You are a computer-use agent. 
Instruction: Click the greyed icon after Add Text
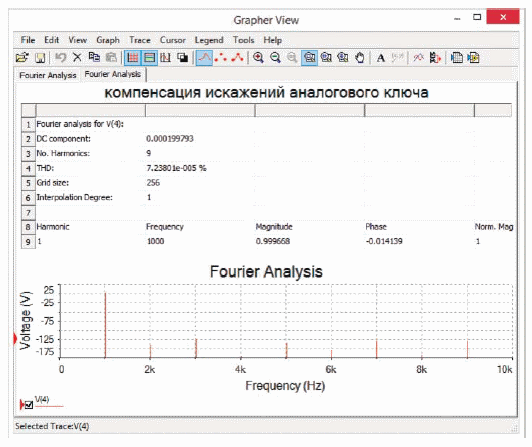coord(397,57)
